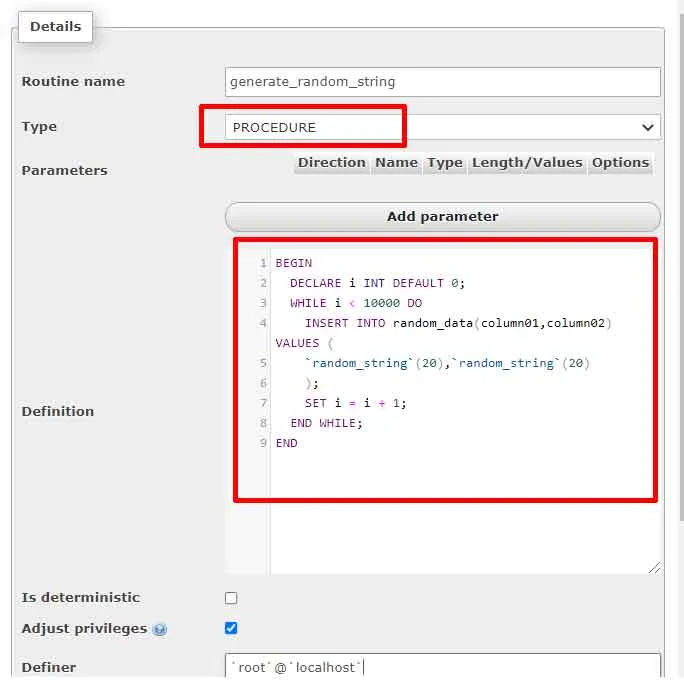Click the BEGIN line in Definition
The height and width of the screenshot is (682, 684).
coord(294,263)
